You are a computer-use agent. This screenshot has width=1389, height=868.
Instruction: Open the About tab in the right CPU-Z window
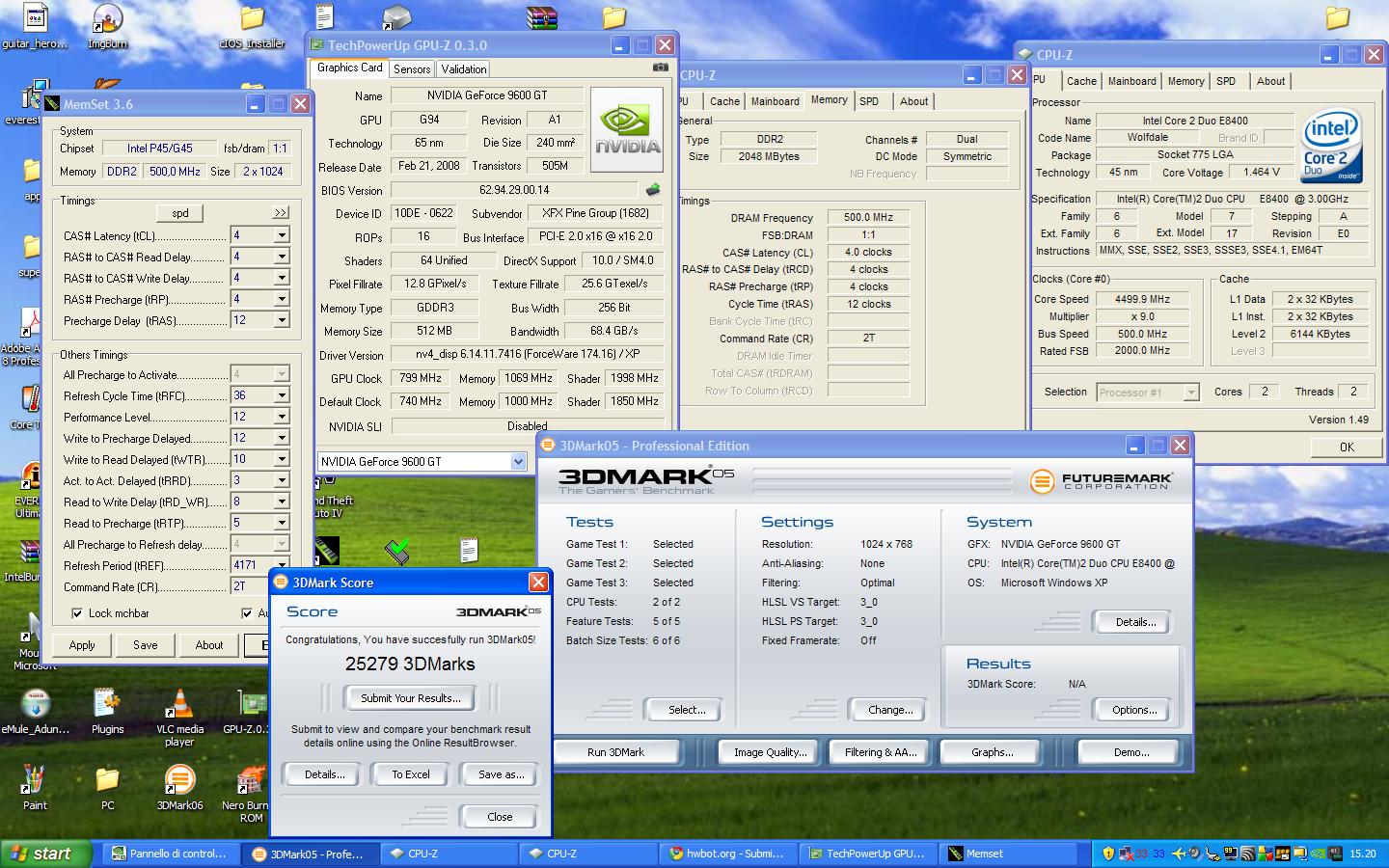(1270, 82)
